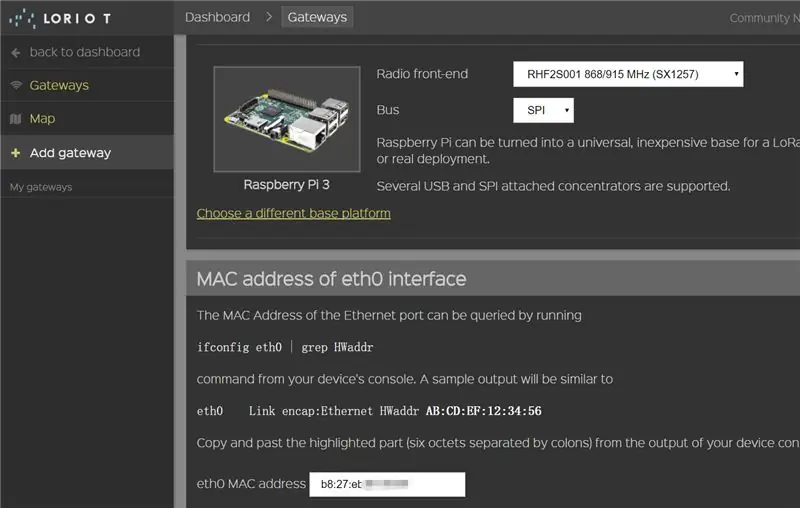The height and width of the screenshot is (508, 800).
Task: Click the sample AB:CD:EF:12:34:56 address
Action: pos(484,411)
